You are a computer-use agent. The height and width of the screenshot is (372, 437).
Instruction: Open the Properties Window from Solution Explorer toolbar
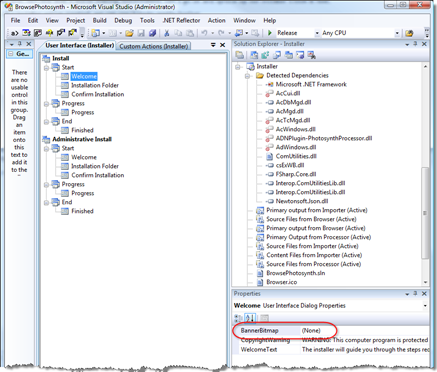coord(239,55)
